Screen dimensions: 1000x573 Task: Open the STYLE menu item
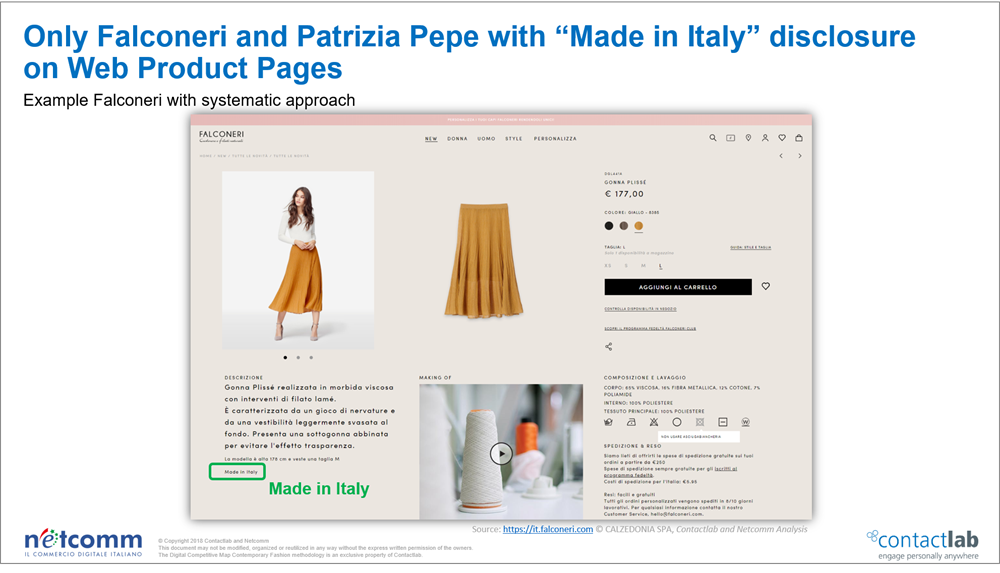click(x=514, y=138)
